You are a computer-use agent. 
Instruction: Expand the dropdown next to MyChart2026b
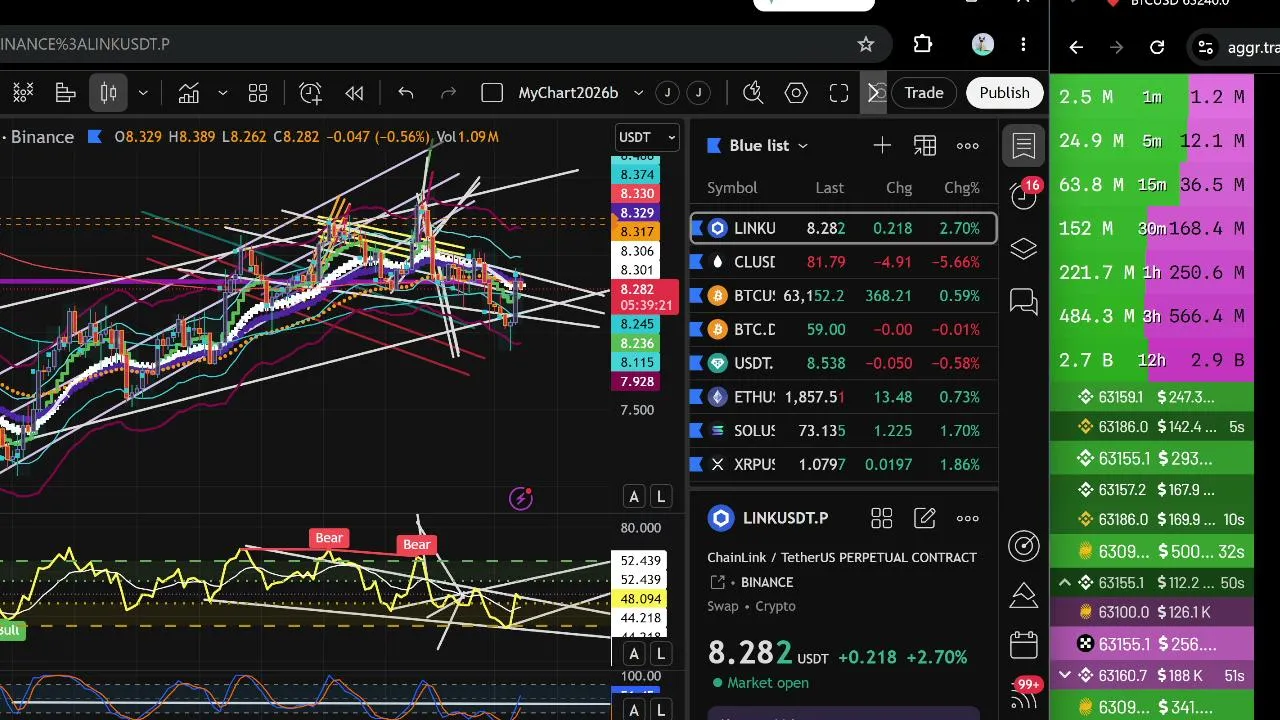tap(639, 93)
